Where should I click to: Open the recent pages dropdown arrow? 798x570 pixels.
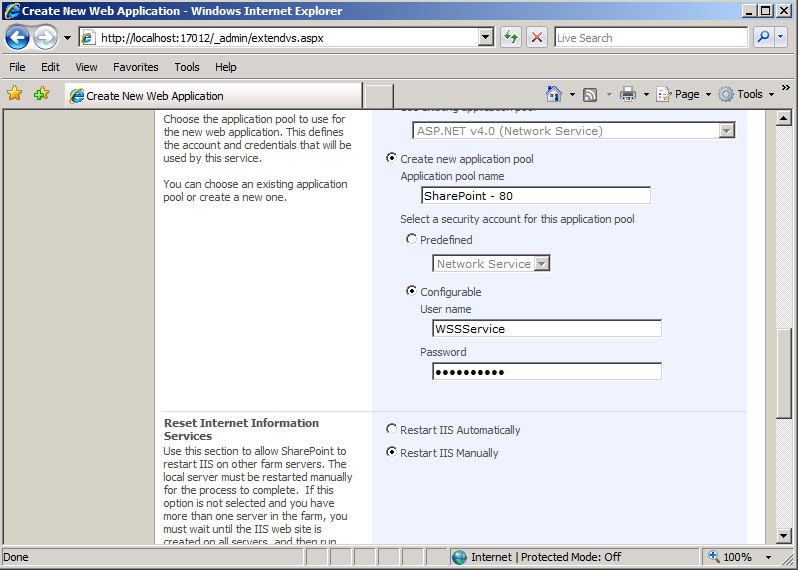(67, 38)
